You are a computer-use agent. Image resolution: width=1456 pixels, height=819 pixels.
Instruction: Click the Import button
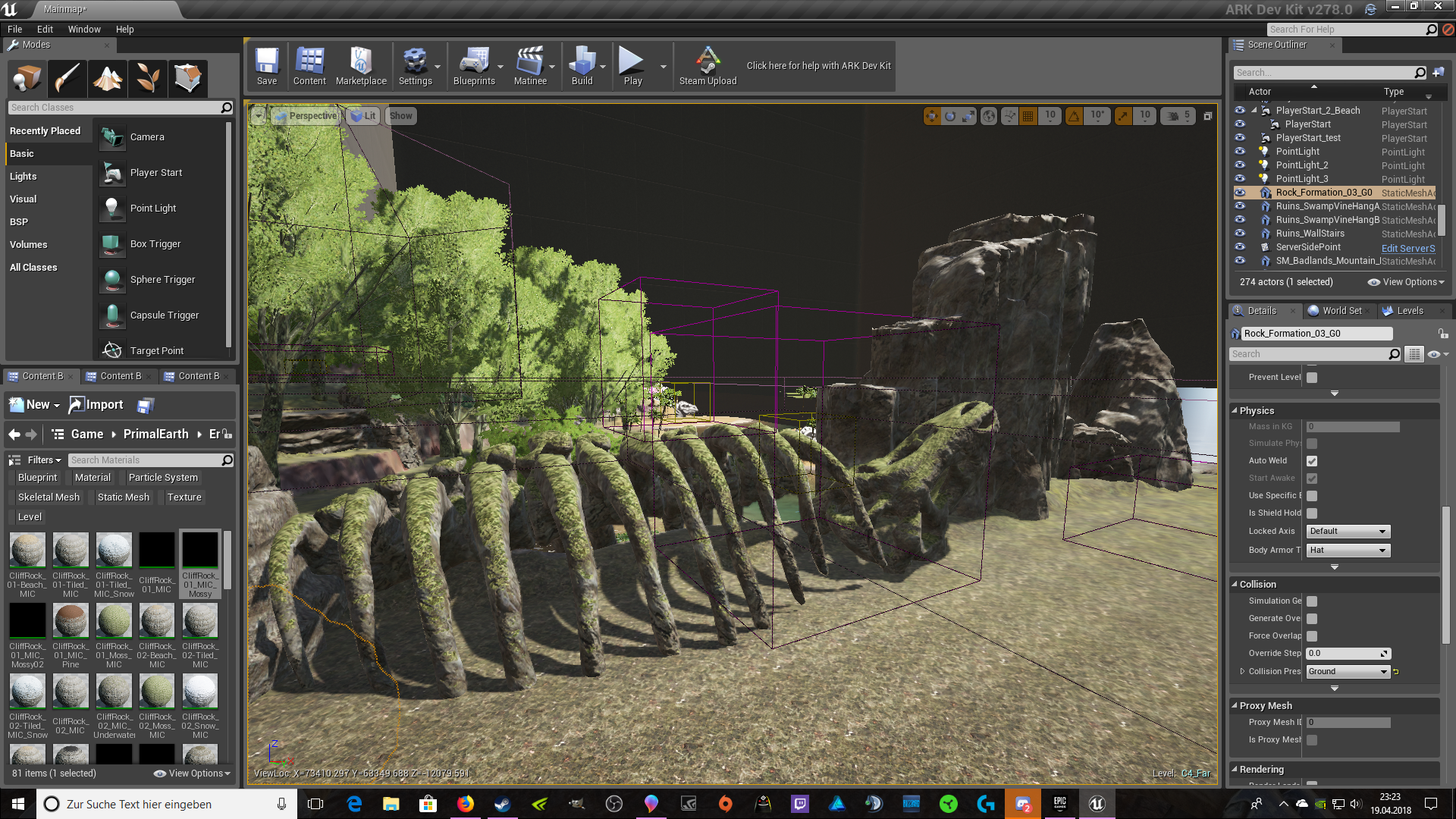pos(96,405)
